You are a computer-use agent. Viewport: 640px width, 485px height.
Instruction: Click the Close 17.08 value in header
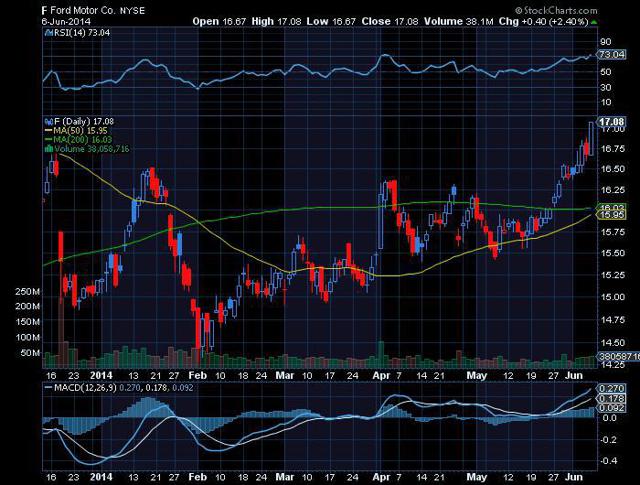tap(390, 21)
